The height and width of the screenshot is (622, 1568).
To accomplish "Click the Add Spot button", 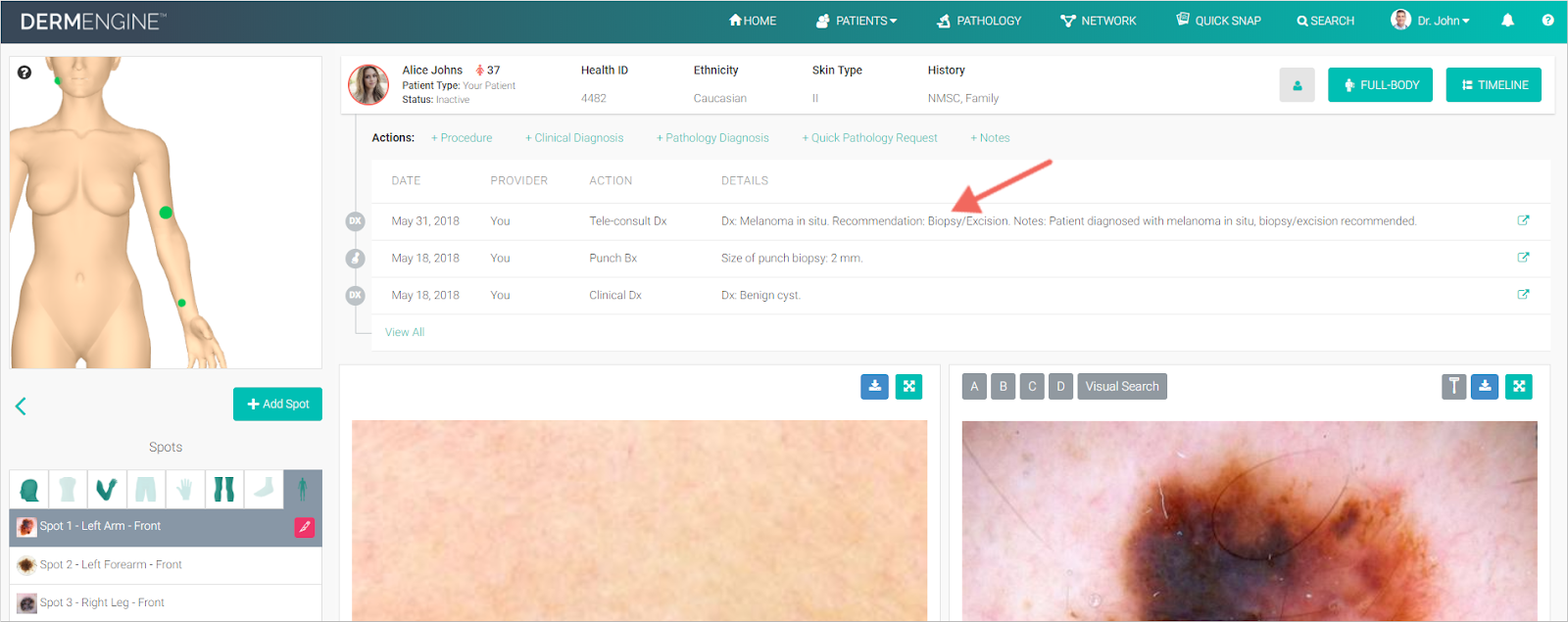I will [x=277, y=404].
